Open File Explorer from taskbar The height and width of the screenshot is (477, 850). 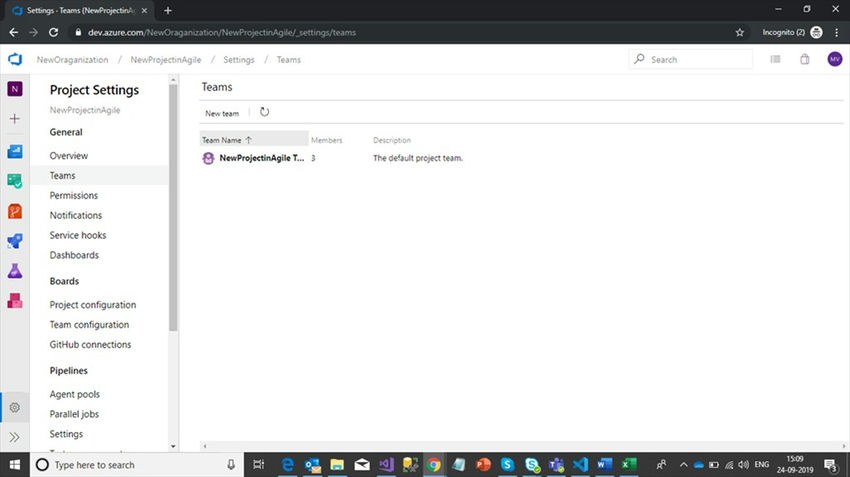(x=337, y=465)
